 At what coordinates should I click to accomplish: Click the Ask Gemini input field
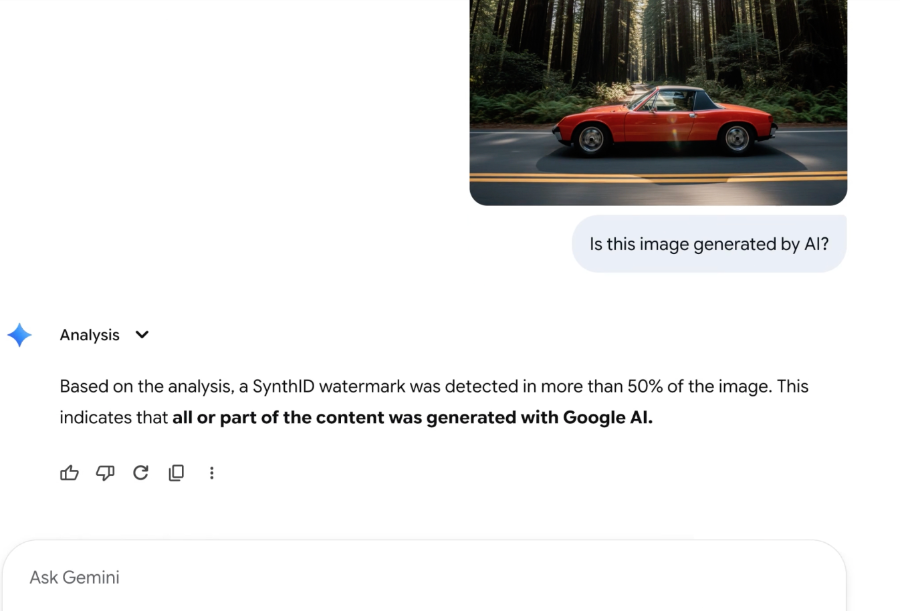pos(430,577)
